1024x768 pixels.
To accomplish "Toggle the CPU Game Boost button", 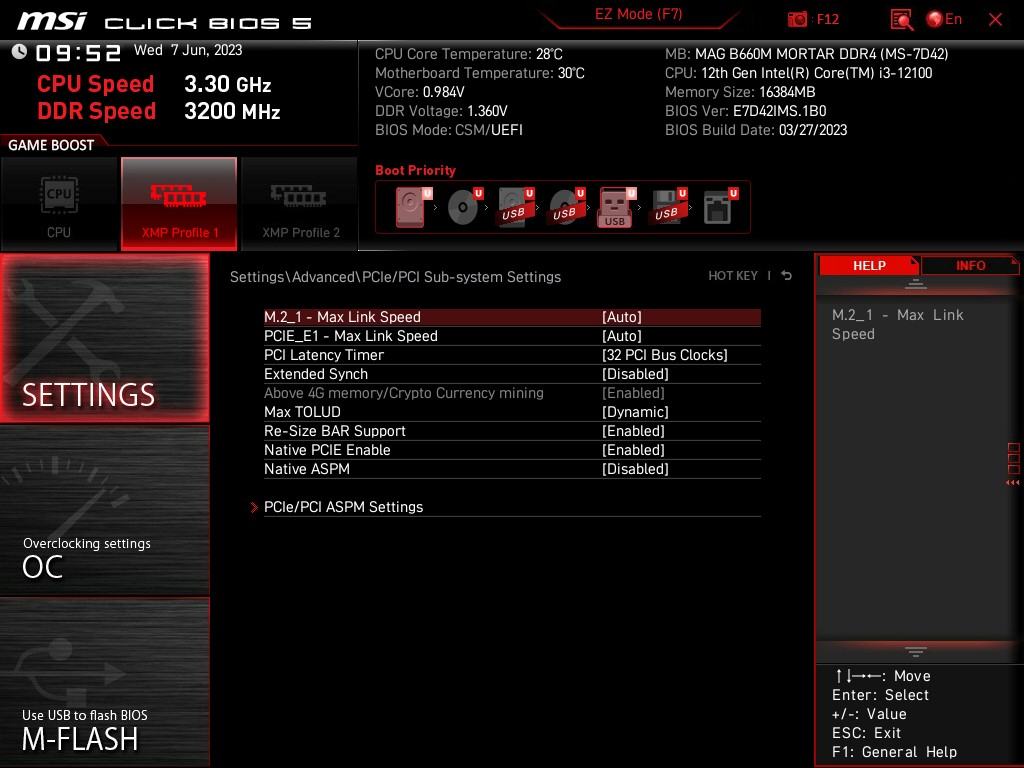I will click(x=59, y=204).
